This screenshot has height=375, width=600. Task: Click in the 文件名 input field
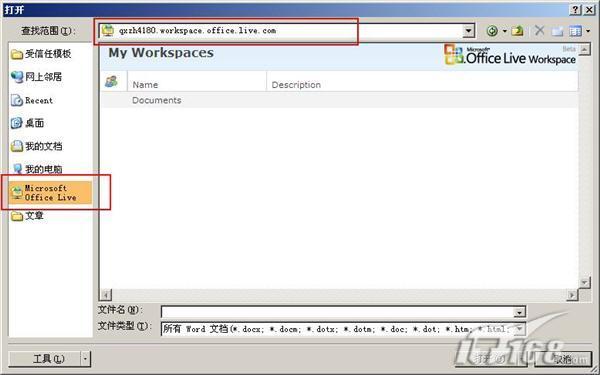click(338, 312)
